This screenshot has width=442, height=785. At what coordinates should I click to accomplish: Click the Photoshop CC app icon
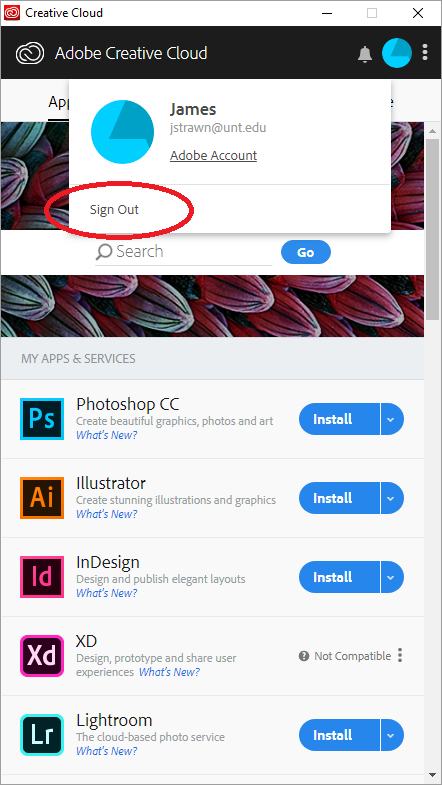[x=42, y=419]
